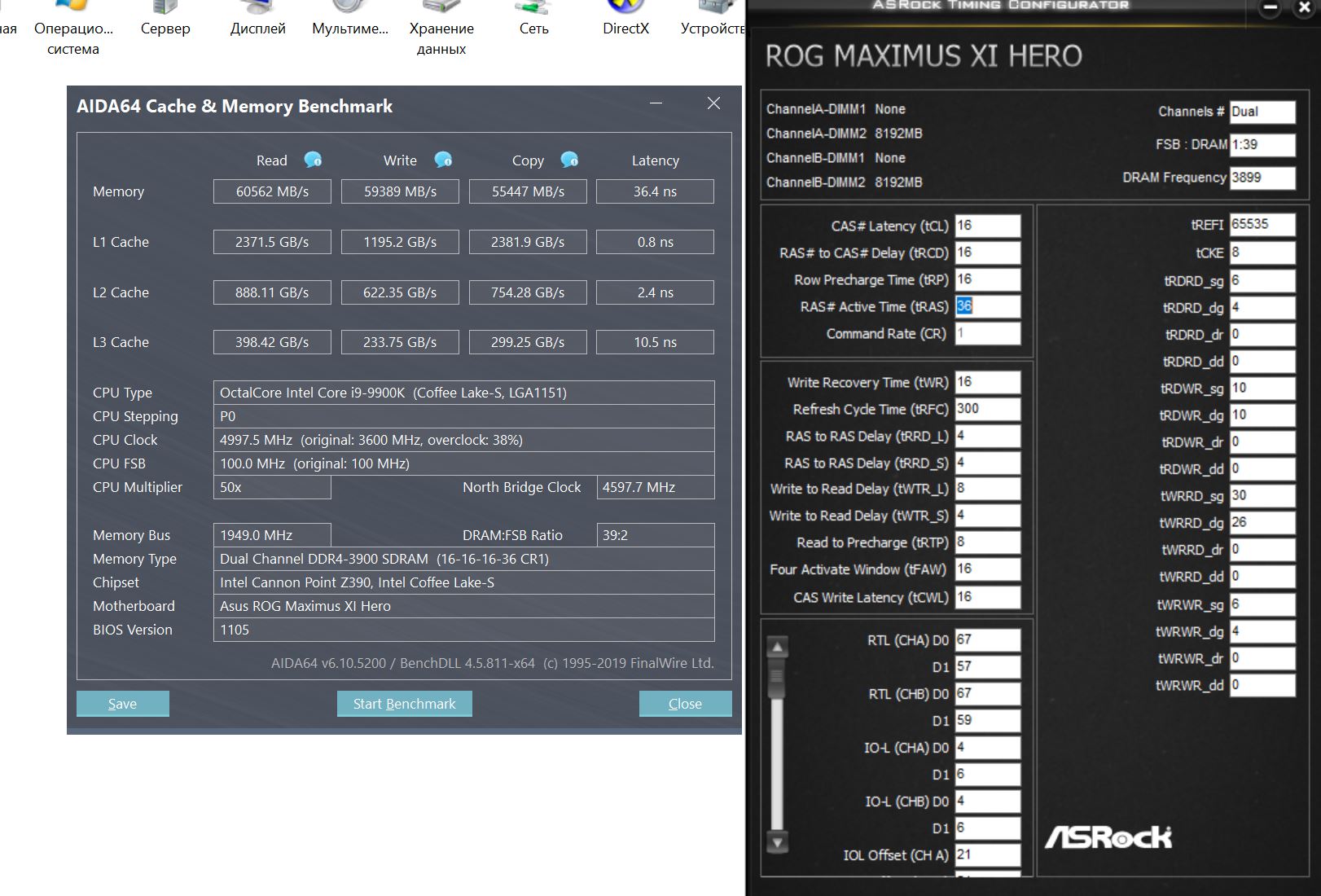Click the Write Recovery Time (tWR) field
Viewport: 1321px width, 896px height.
tap(988, 382)
